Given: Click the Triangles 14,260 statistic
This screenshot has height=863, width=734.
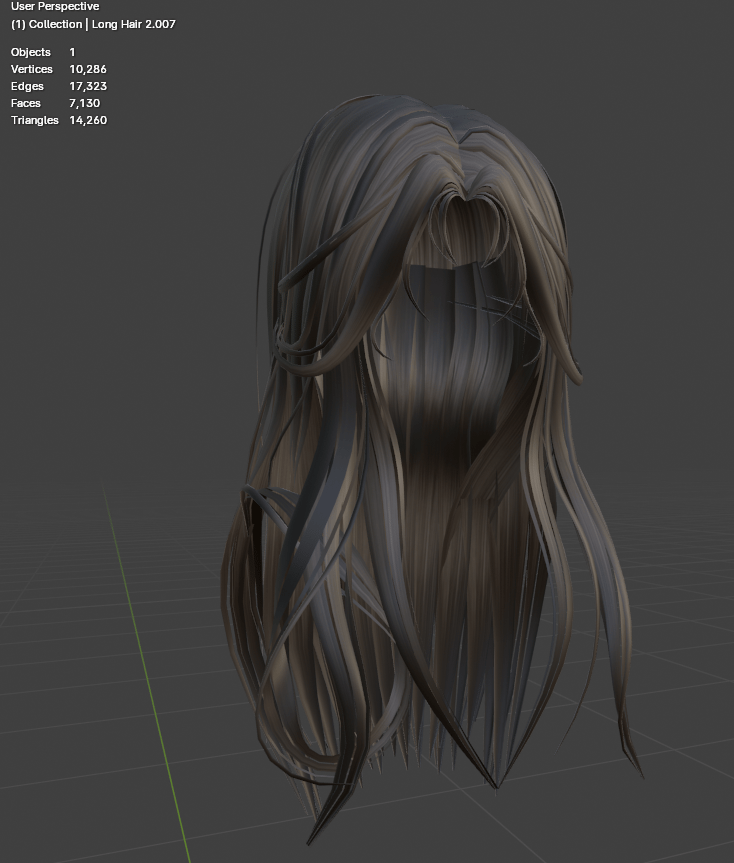Looking at the screenshot, I should point(59,121).
